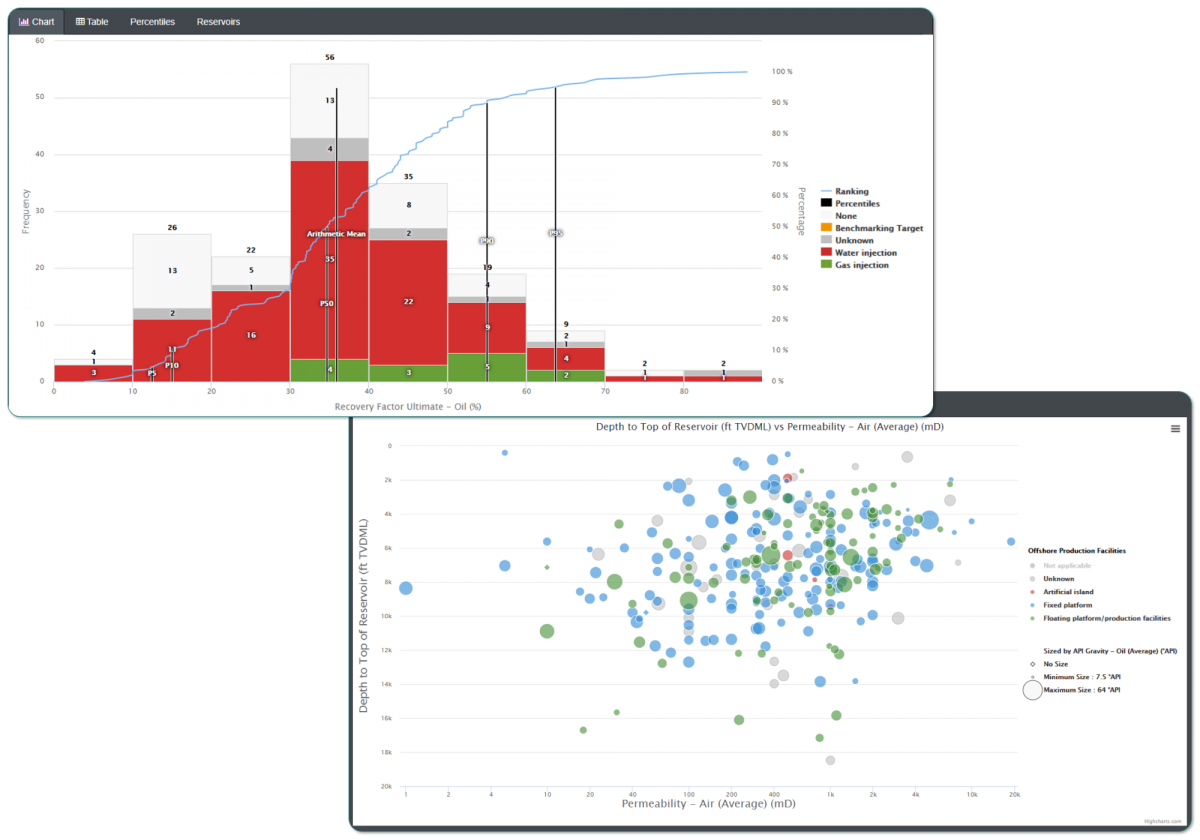Switch to the Percentiles tab
Viewport: 1200px width, 840px height.
(x=152, y=21)
